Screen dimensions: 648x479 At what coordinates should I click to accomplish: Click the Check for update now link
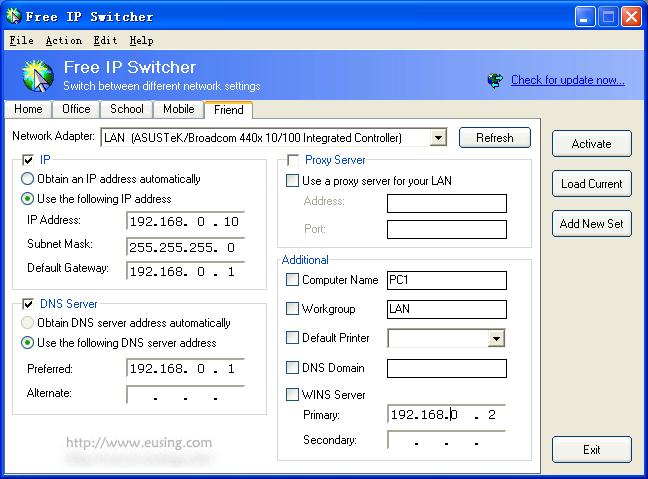tap(567, 80)
